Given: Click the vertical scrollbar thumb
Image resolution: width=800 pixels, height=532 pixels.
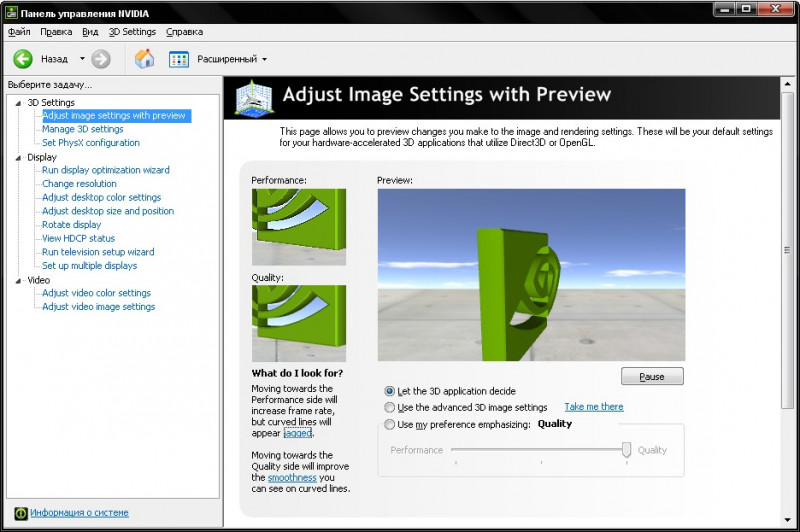Looking at the screenshot, I should click(787, 250).
